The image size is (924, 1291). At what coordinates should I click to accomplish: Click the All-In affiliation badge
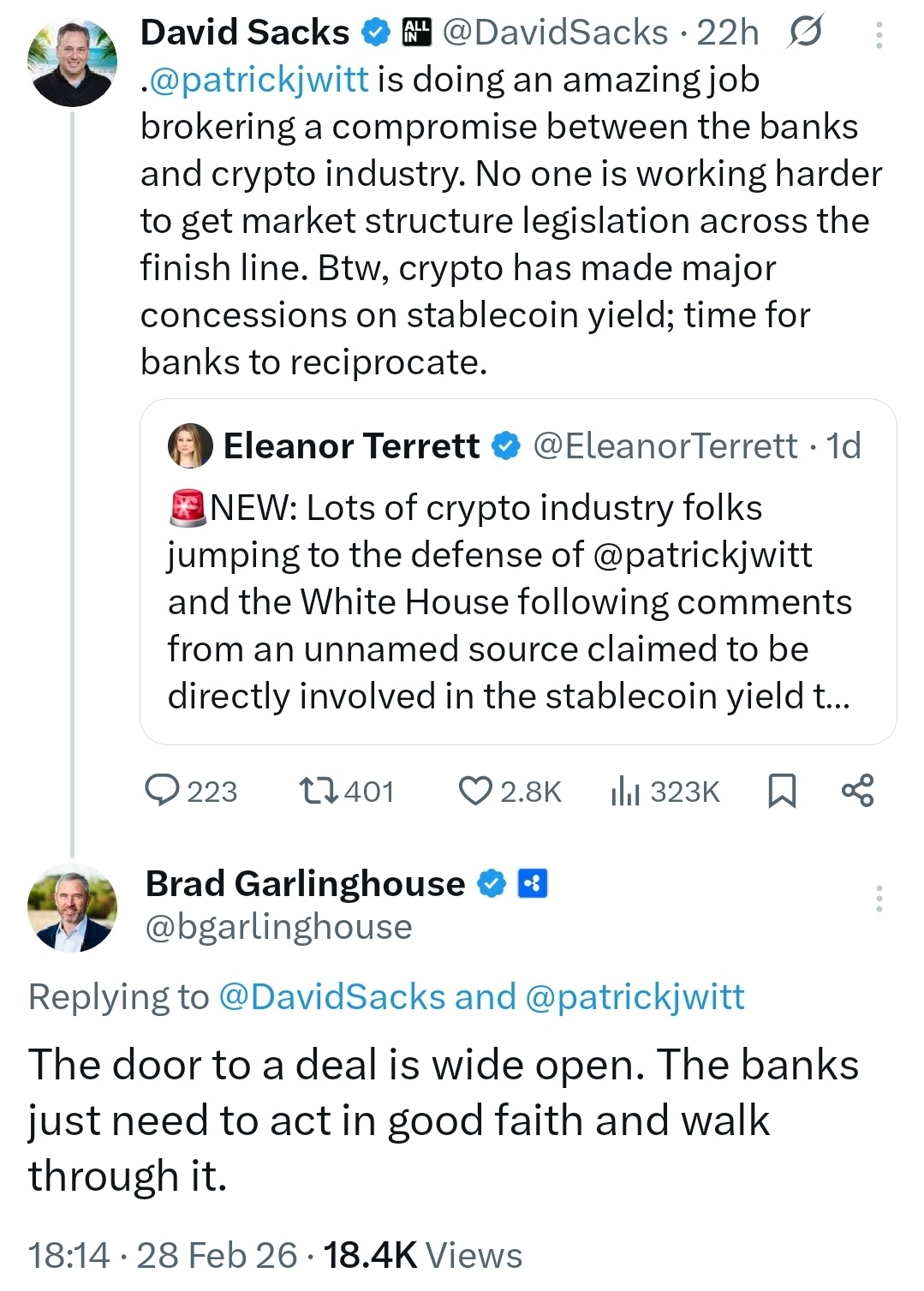tap(417, 33)
